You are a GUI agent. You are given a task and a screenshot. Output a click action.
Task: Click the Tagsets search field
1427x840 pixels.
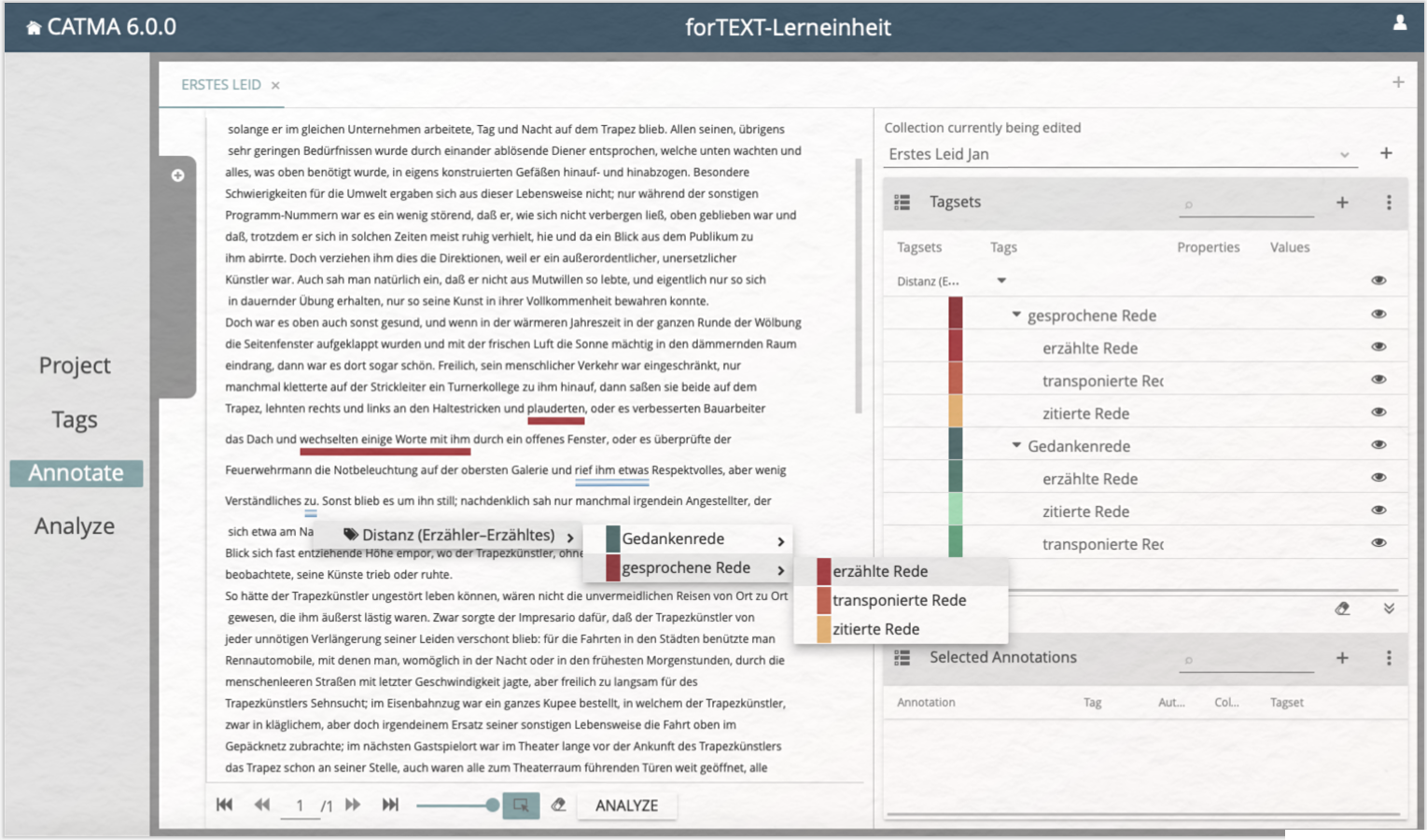[1246, 204]
